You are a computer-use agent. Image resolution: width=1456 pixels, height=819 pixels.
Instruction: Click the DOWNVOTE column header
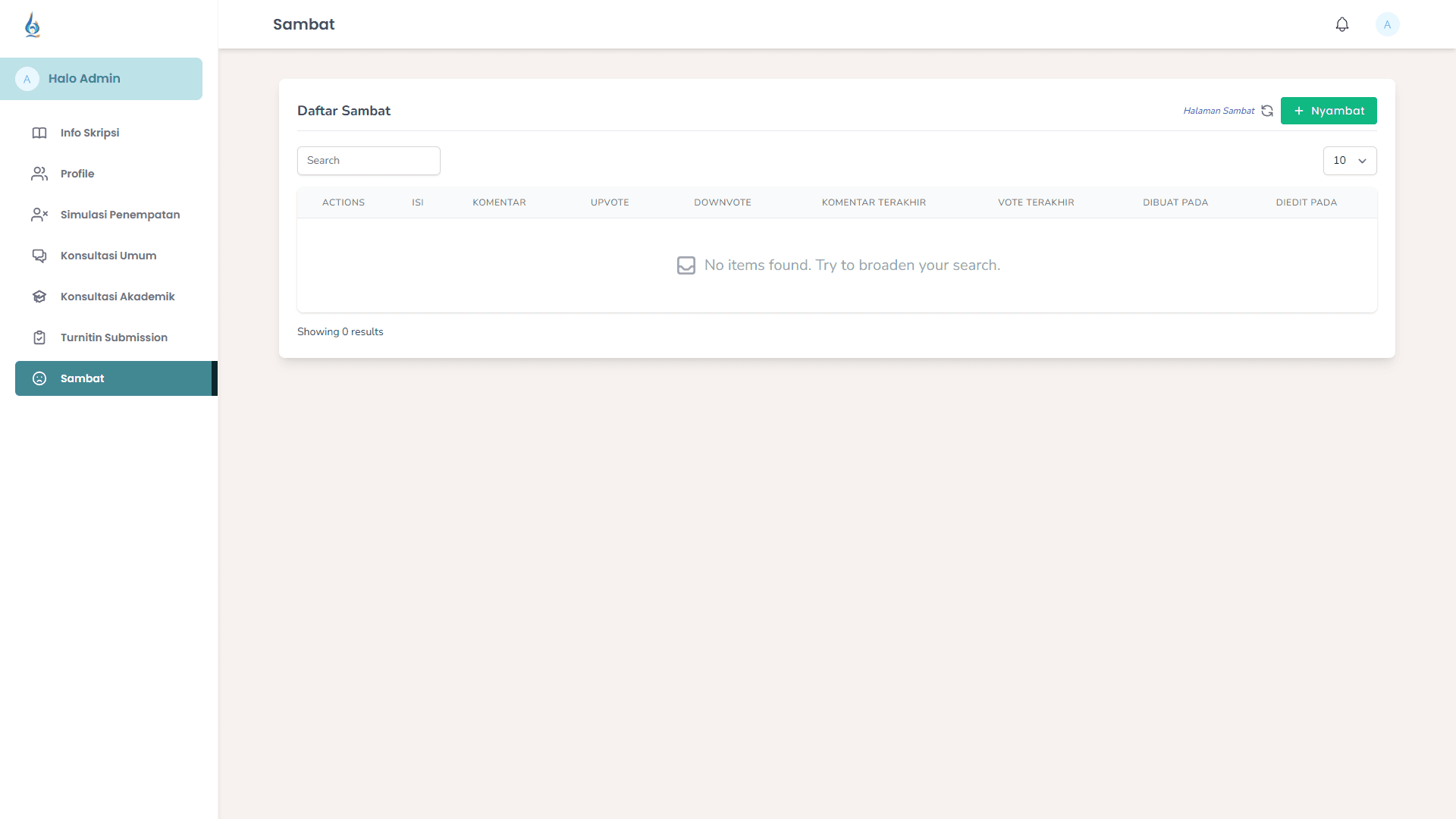722,202
